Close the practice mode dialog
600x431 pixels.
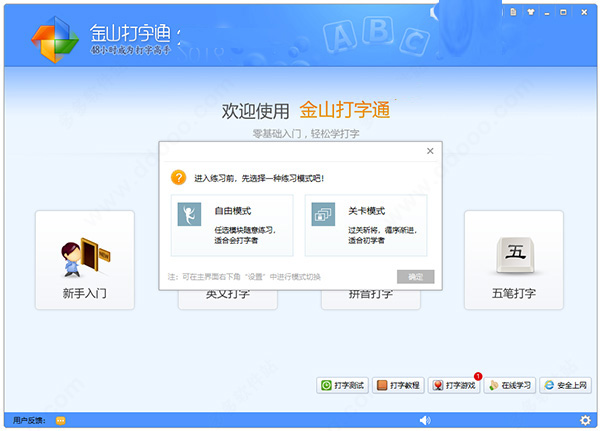[430, 151]
